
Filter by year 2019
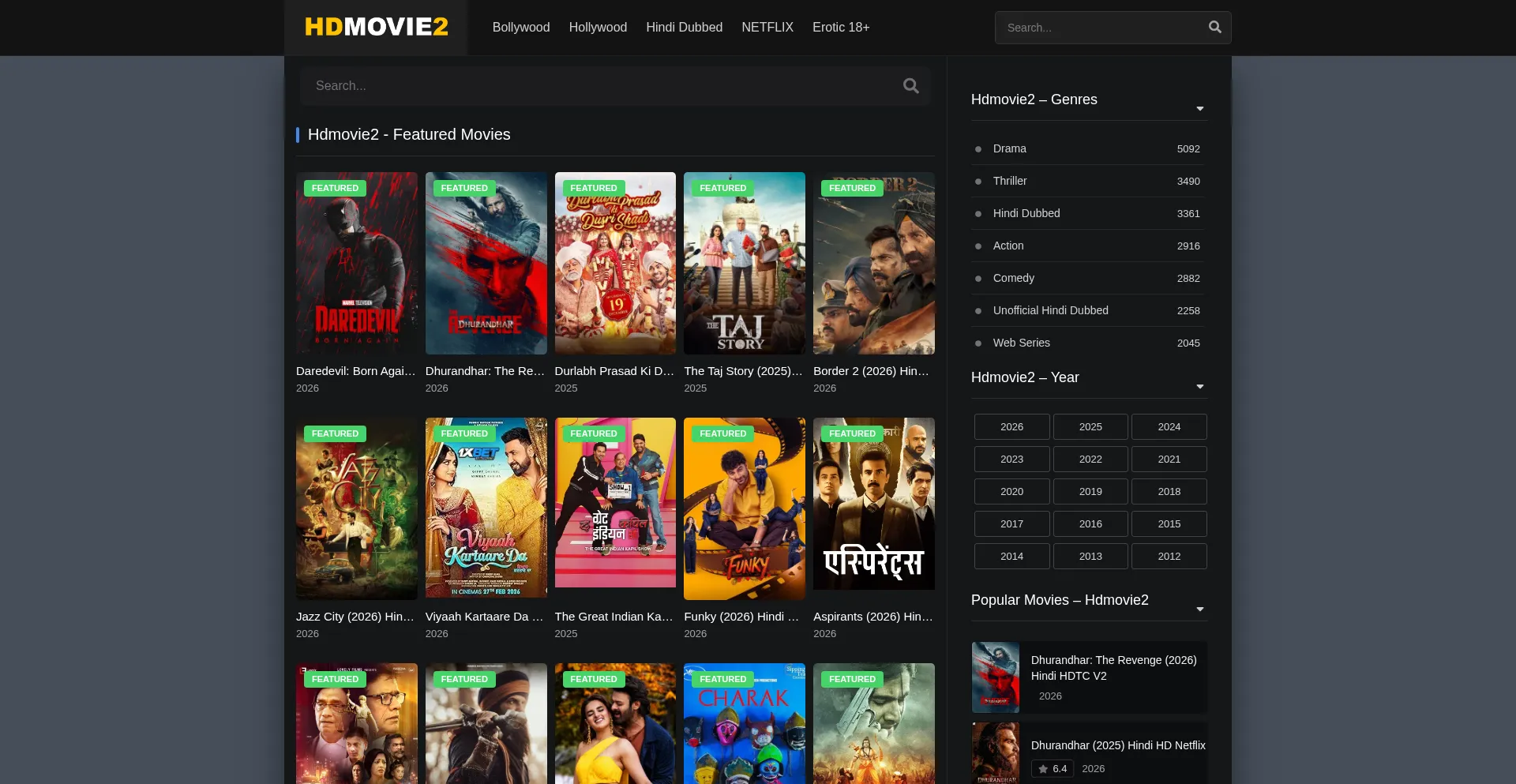pyautogui.click(x=1090, y=491)
